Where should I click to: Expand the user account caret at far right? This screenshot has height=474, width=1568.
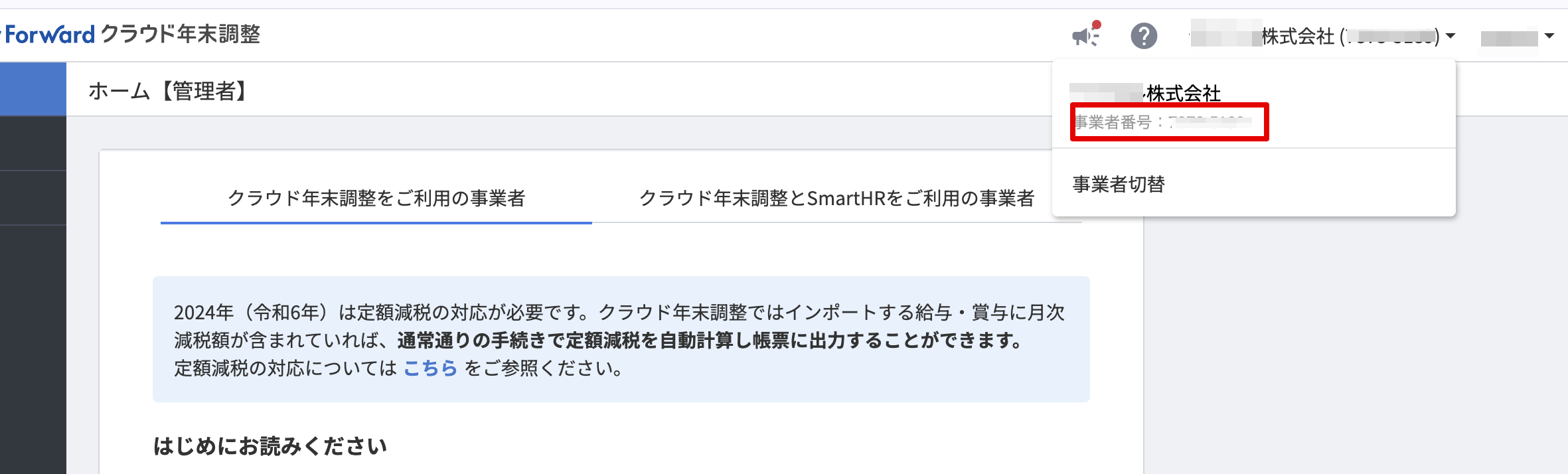point(1549,36)
